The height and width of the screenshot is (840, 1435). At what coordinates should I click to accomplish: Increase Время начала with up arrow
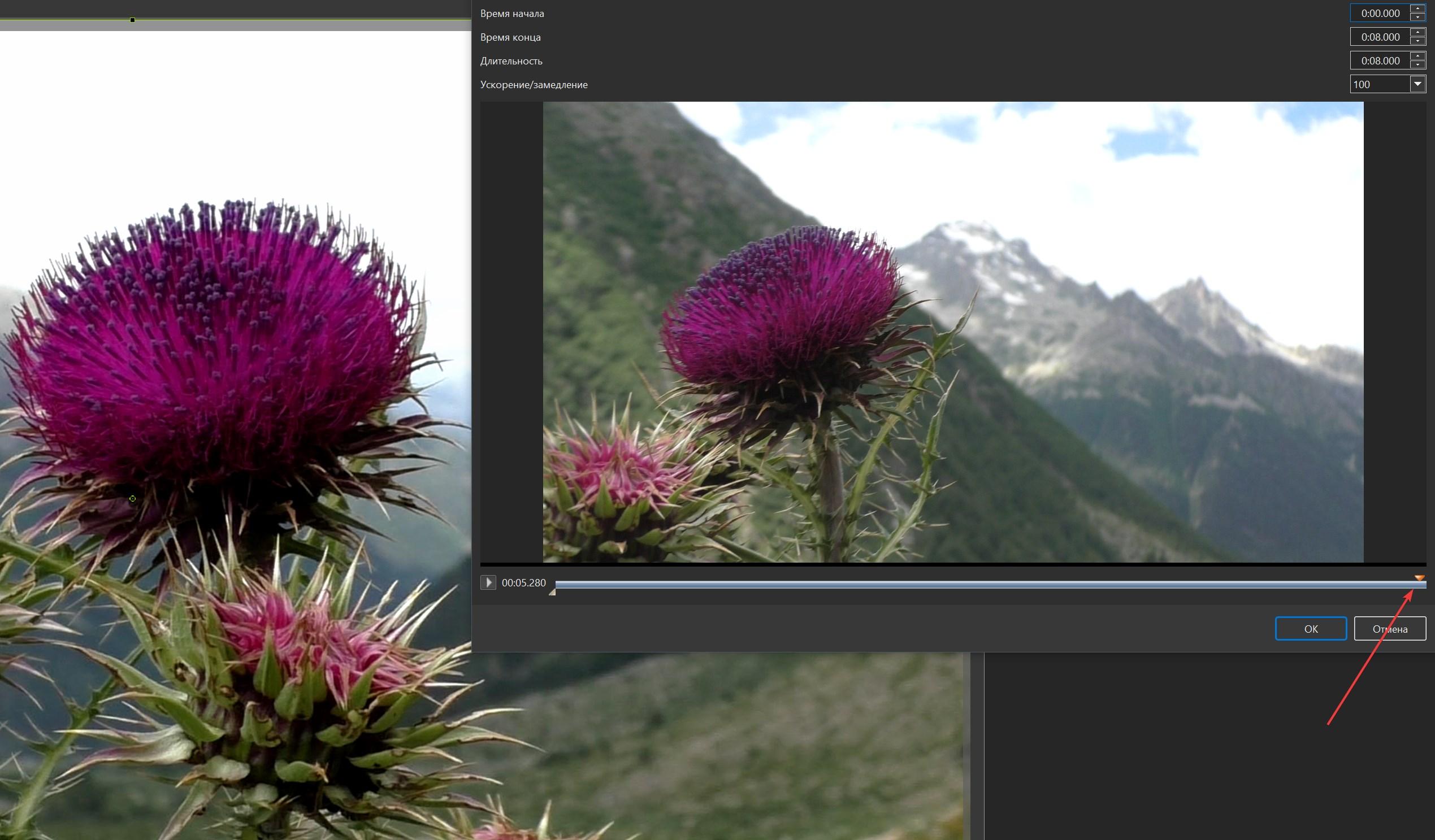[1417, 8]
